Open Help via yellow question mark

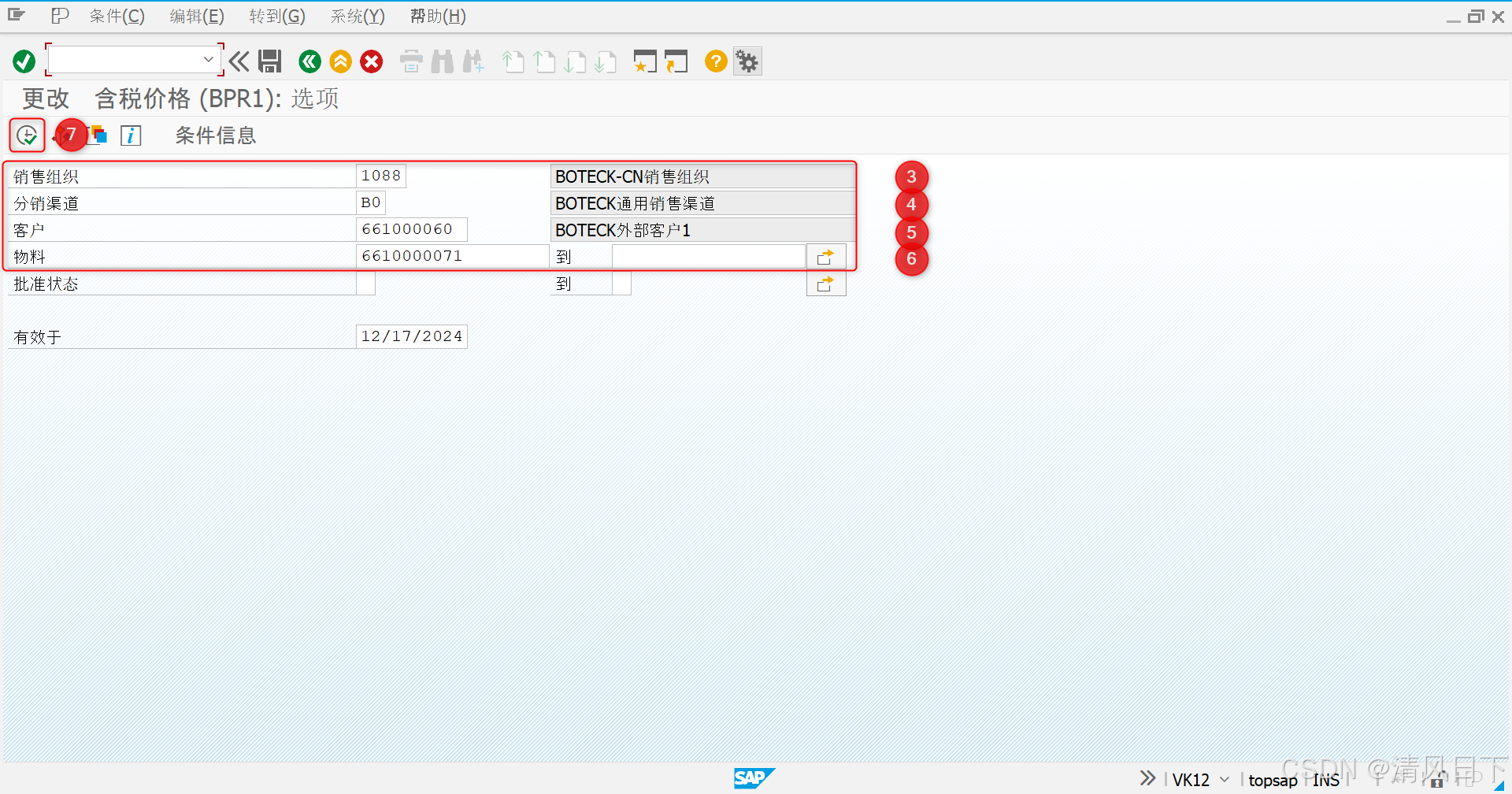(x=716, y=61)
